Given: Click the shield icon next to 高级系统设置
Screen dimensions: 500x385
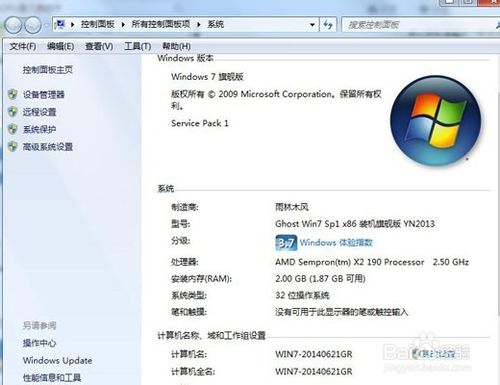Looking at the screenshot, I should tap(13, 146).
